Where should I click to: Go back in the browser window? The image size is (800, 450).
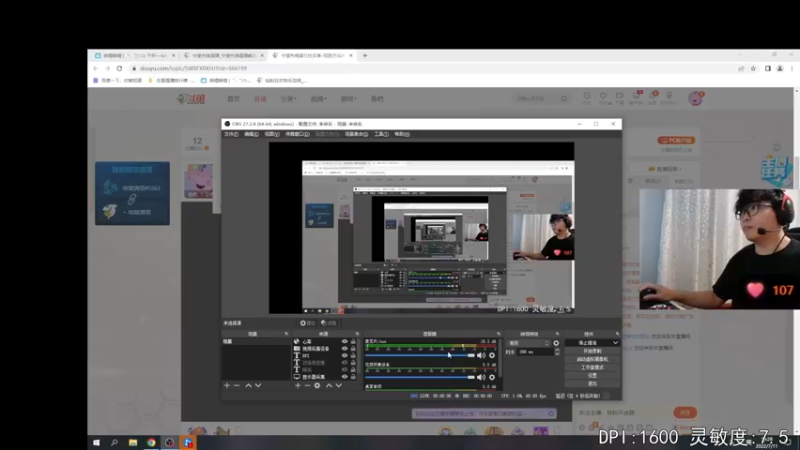[x=96, y=68]
